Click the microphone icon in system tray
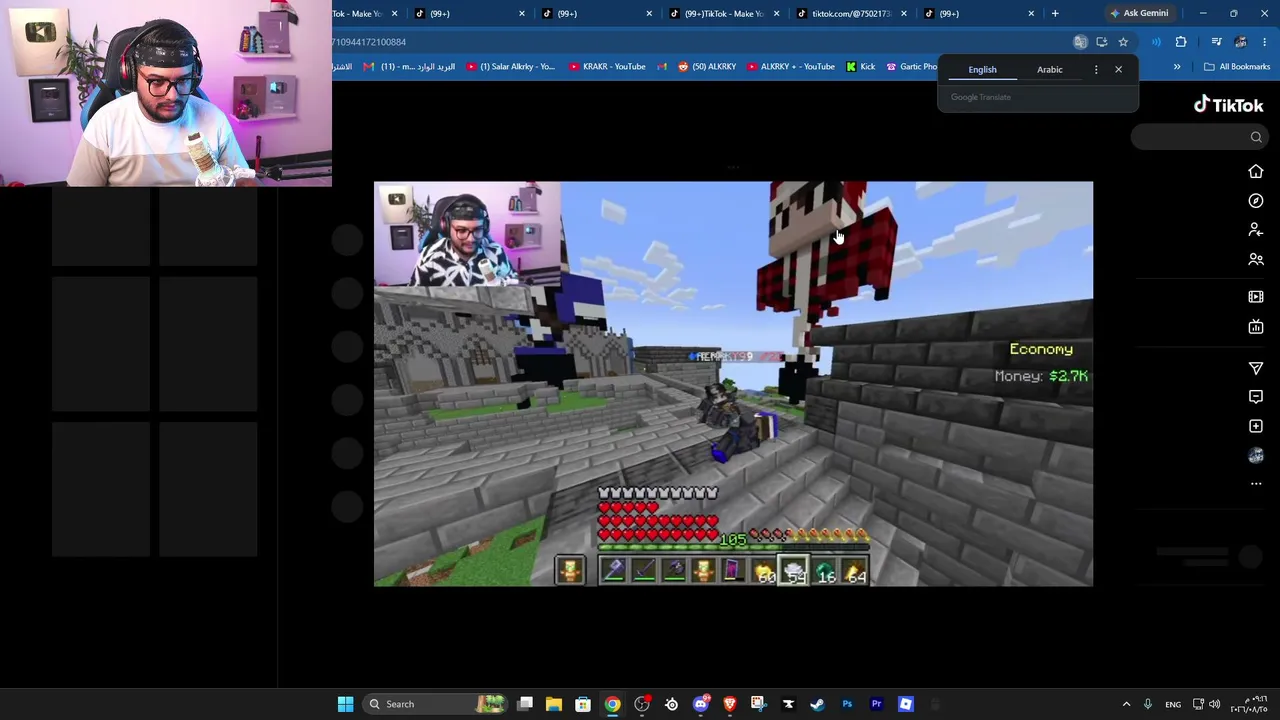 coord(1148,704)
